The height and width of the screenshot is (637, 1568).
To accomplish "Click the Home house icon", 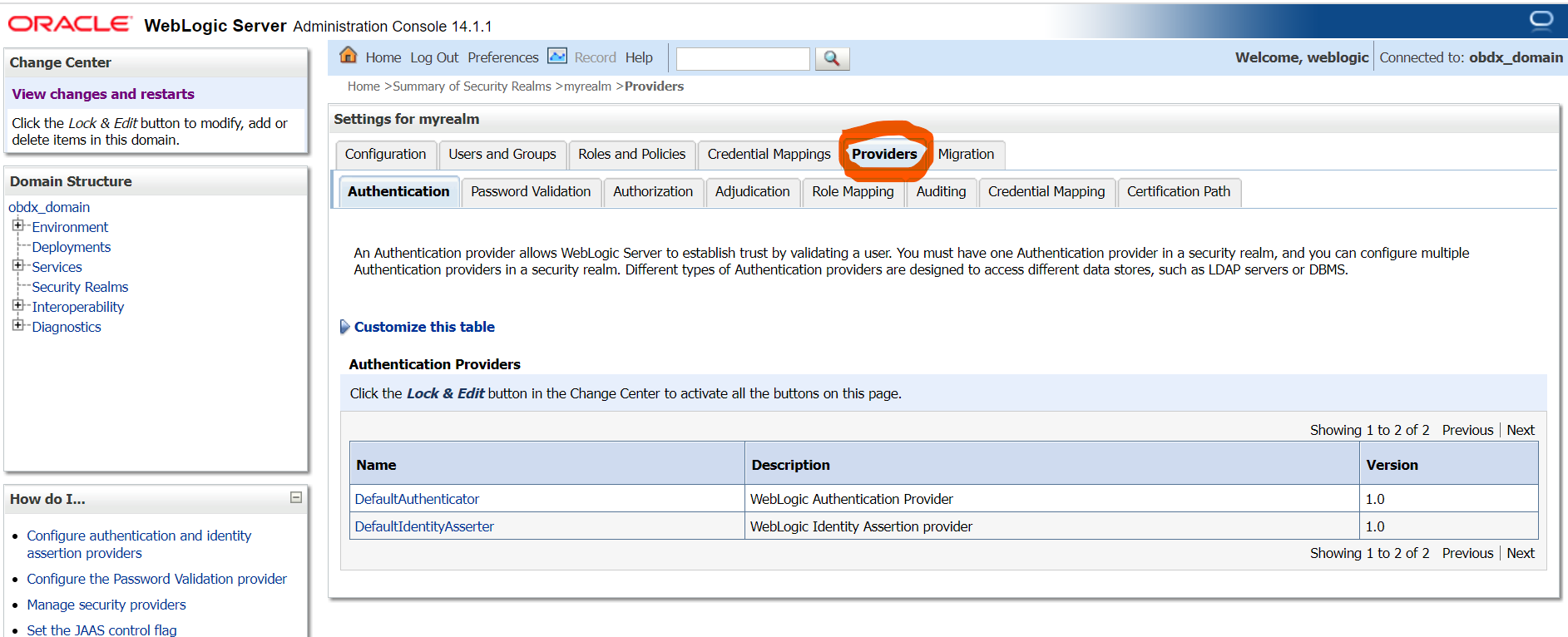I will click(x=349, y=56).
